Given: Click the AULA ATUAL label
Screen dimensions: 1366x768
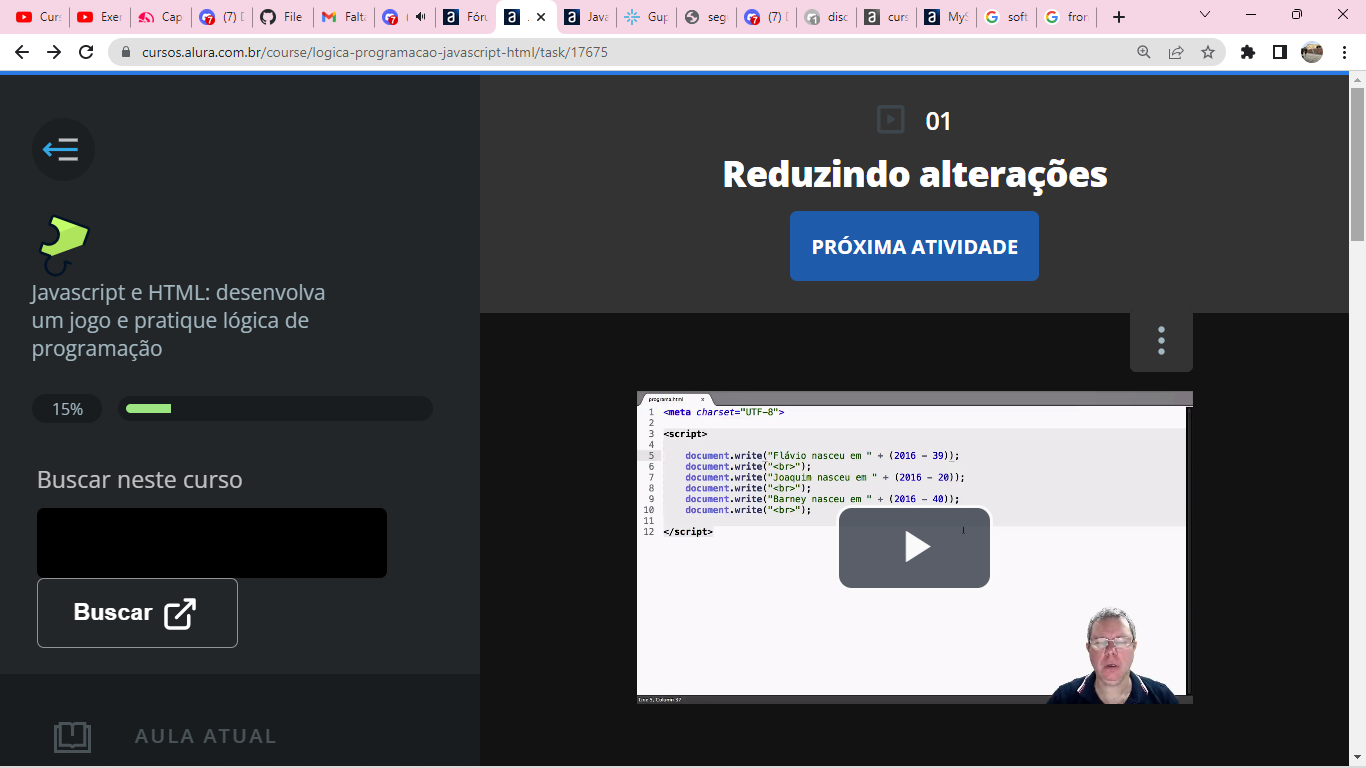Looking at the screenshot, I should point(205,736).
